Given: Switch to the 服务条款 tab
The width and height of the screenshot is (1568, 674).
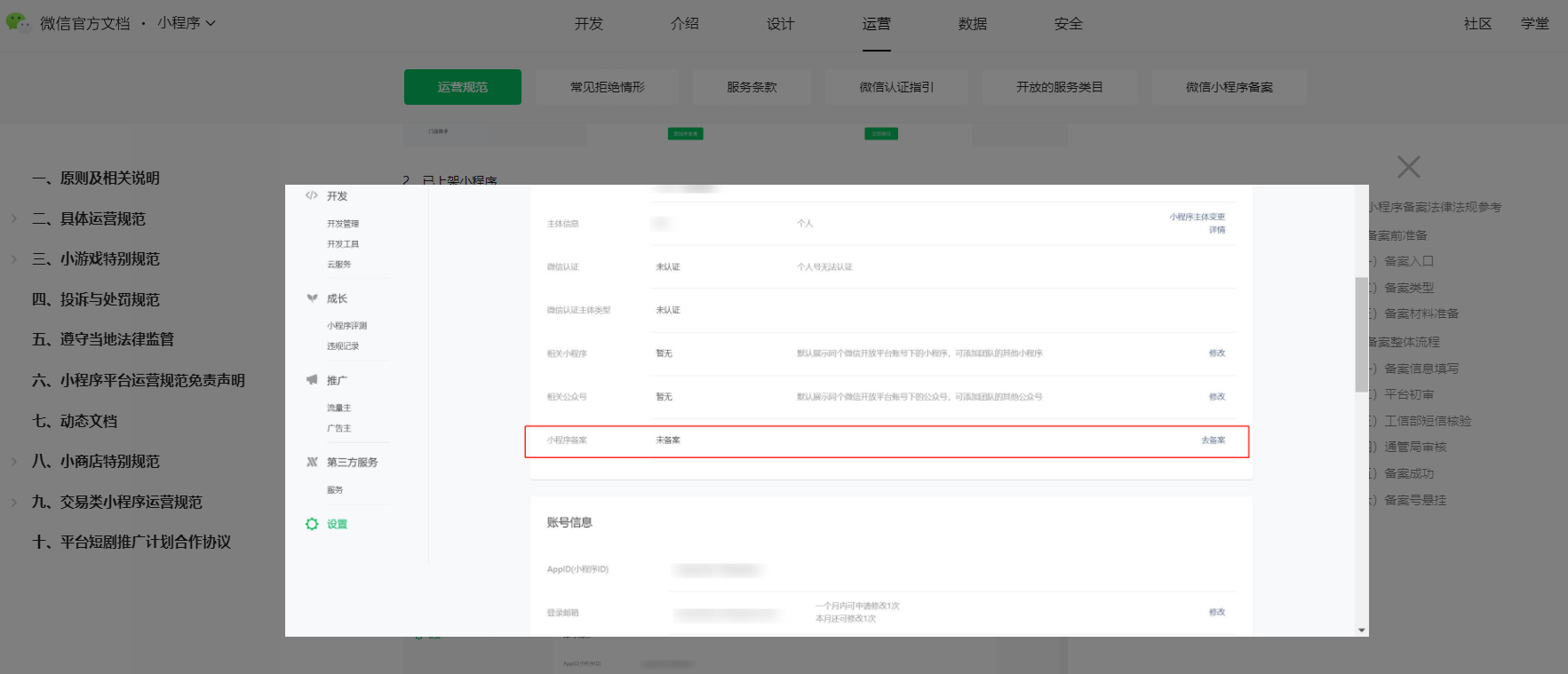Looking at the screenshot, I should point(752,87).
